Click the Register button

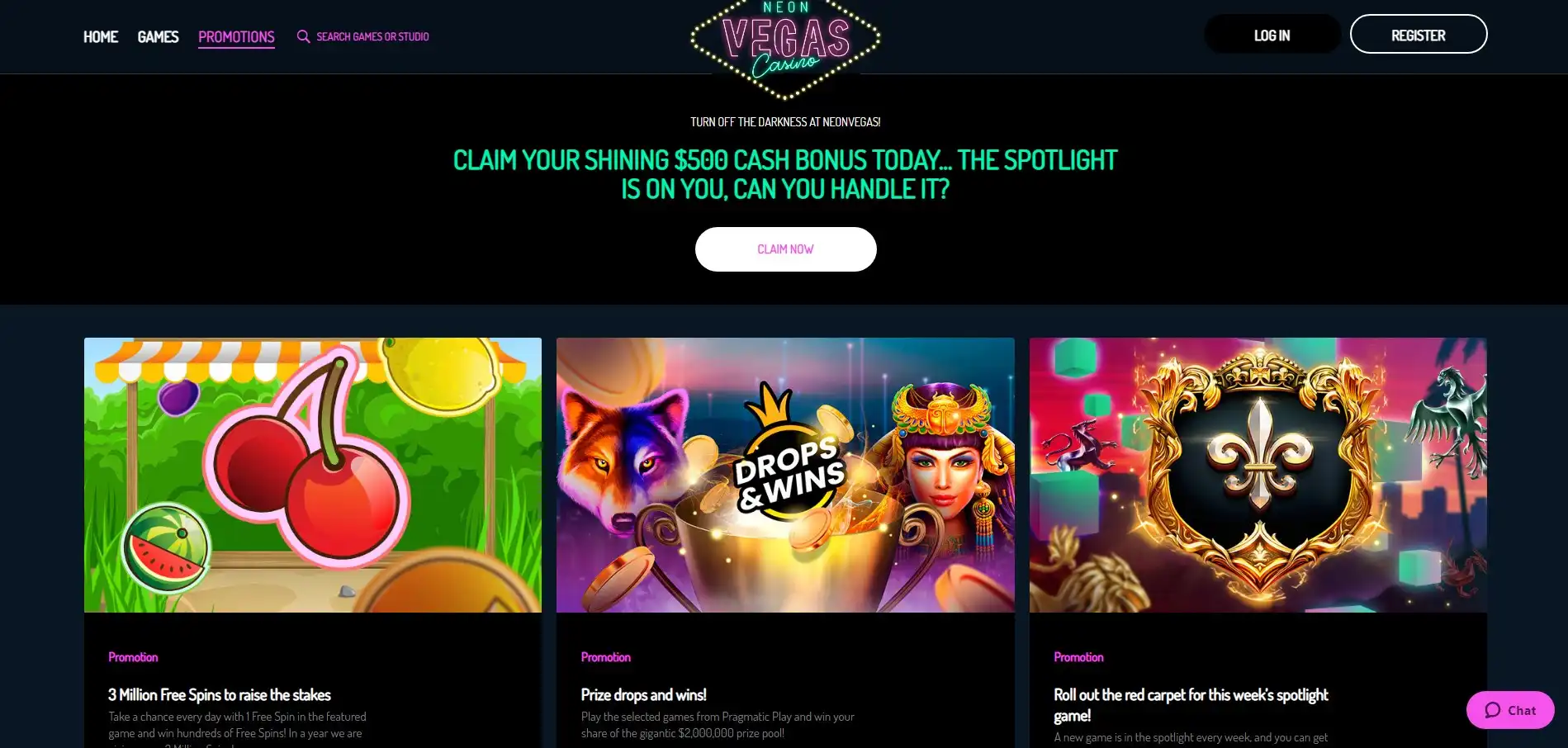click(x=1419, y=35)
